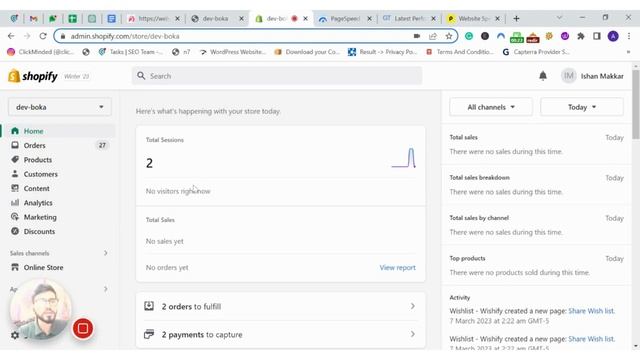Open Ishan Makkar account menu

coord(592,76)
